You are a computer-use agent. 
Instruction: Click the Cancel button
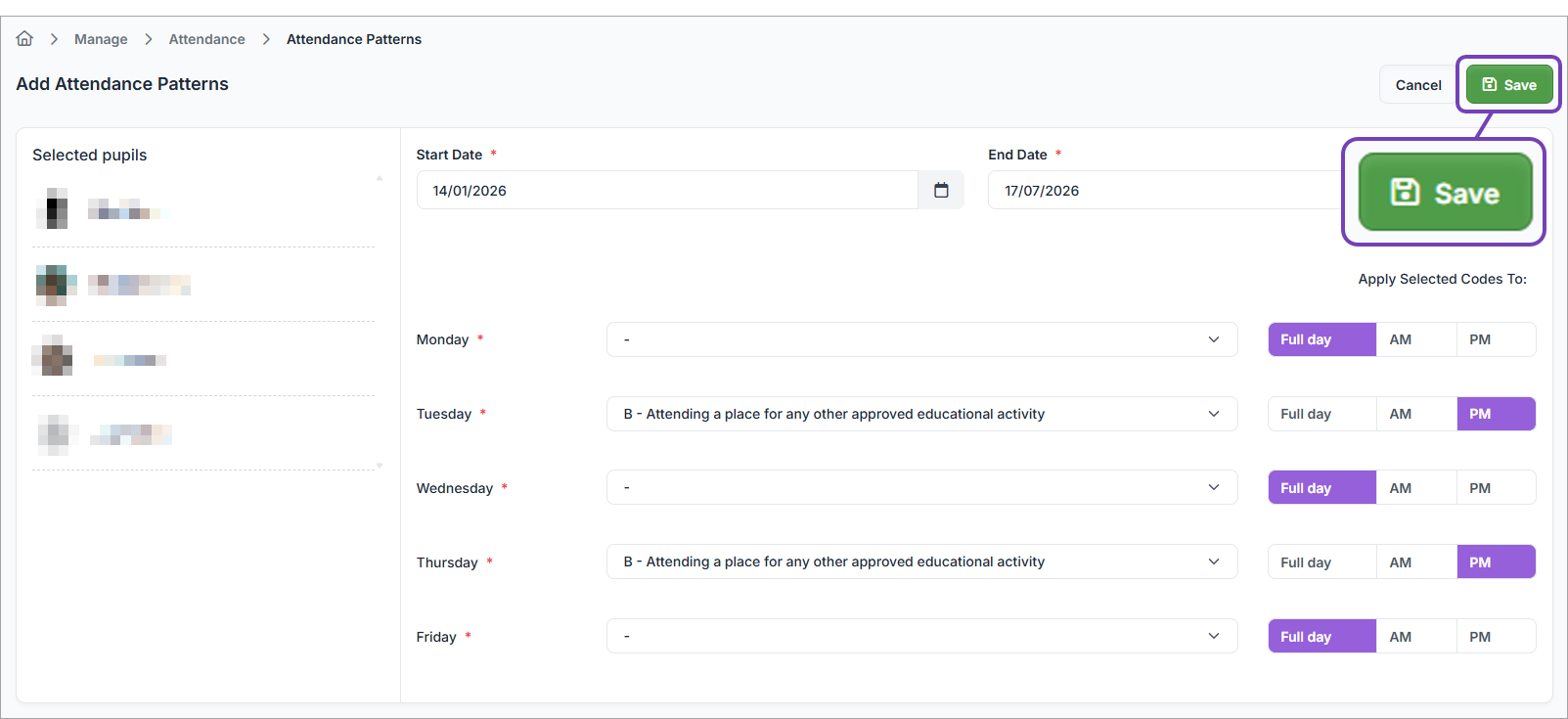[x=1417, y=85]
